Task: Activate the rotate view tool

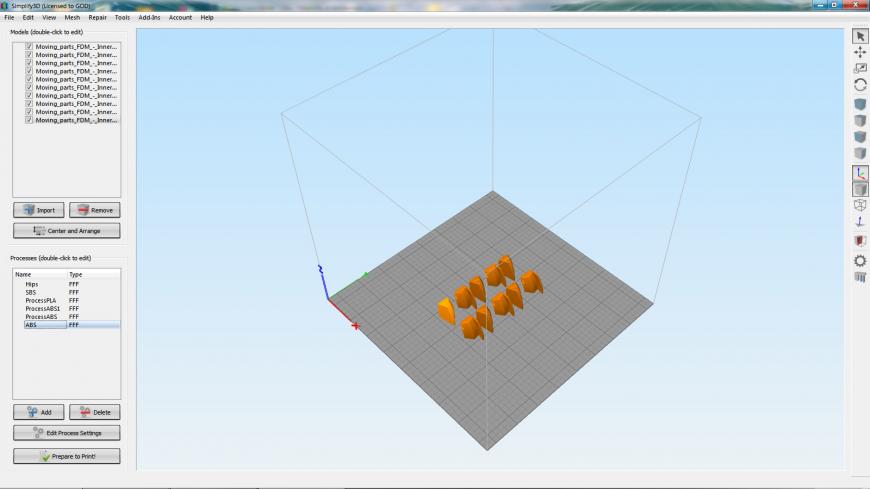Action: [x=860, y=85]
